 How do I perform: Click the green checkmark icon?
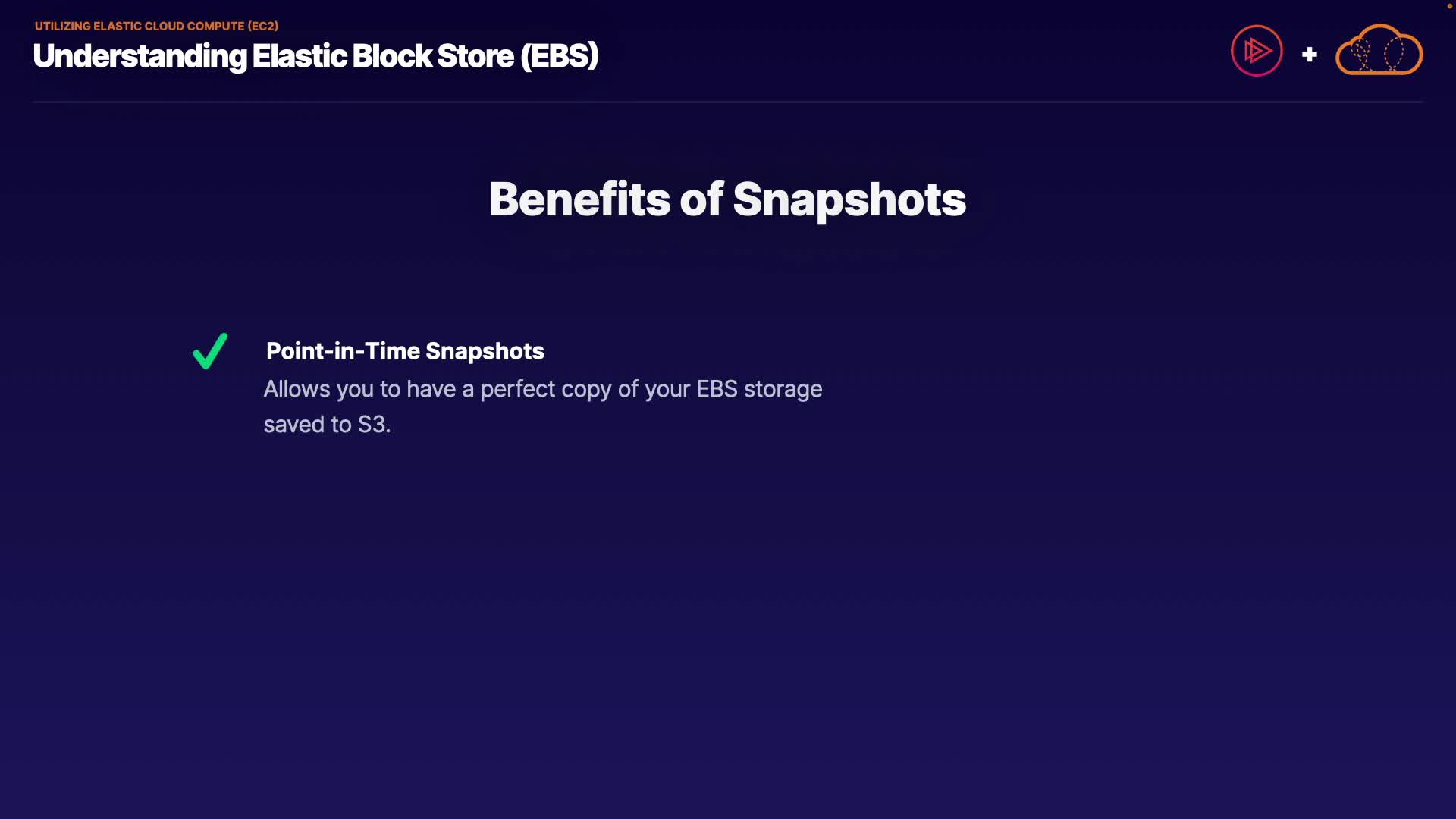[210, 351]
